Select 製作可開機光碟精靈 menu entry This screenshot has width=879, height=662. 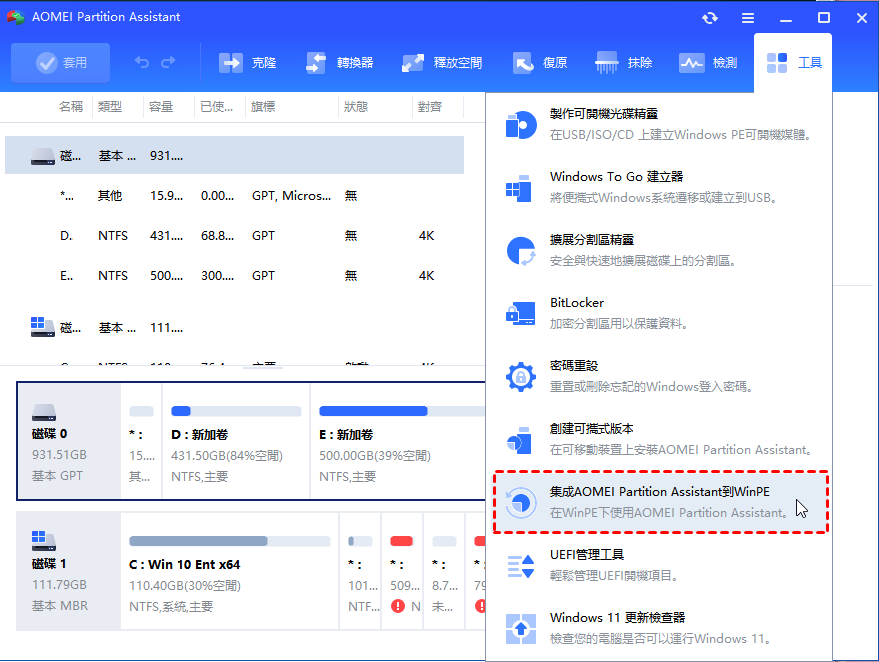click(x=659, y=124)
